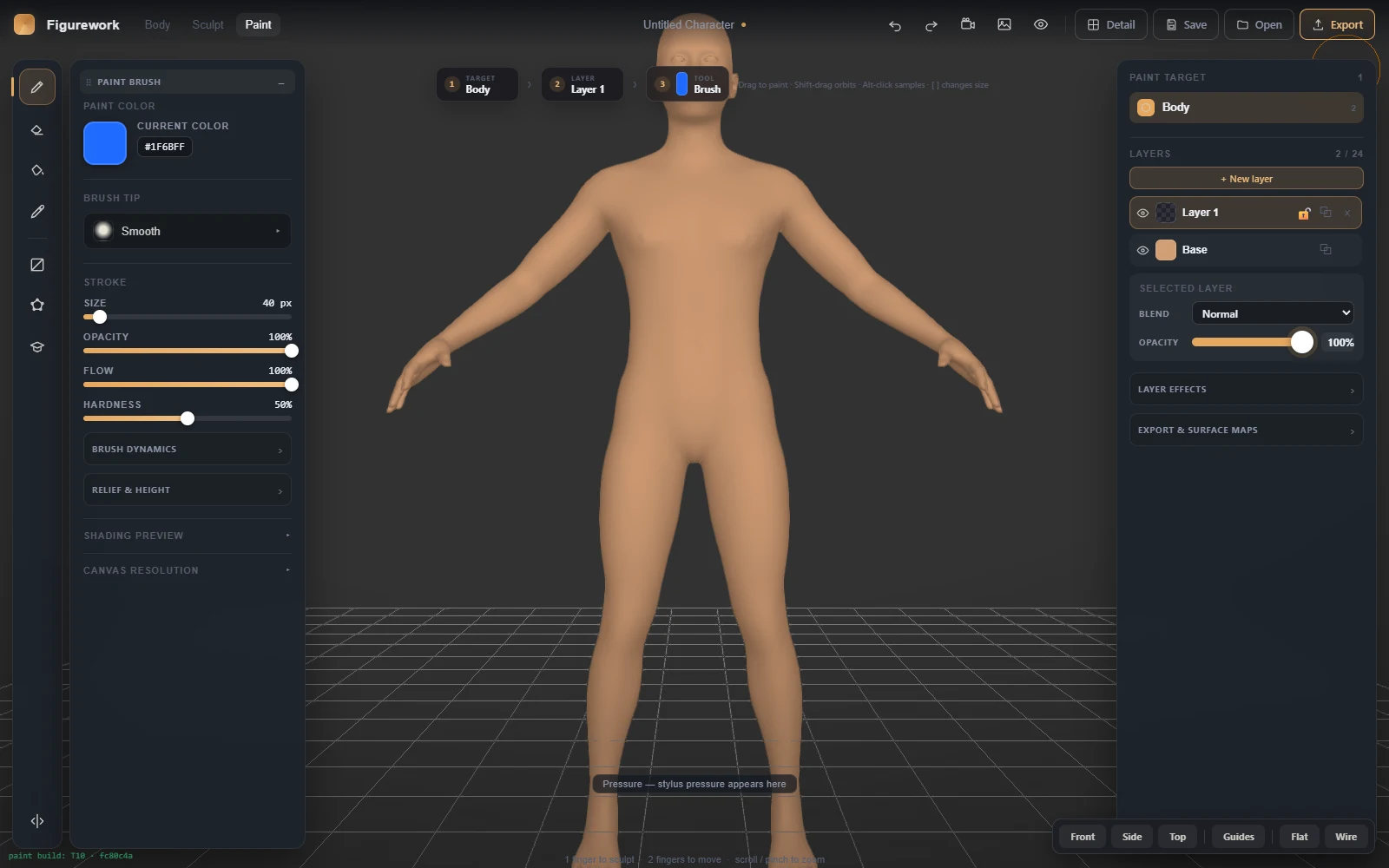Viewport: 1389px width, 868px height.
Task: Open the Blend mode Normal dropdown
Action: click(x=1273, y=313)
